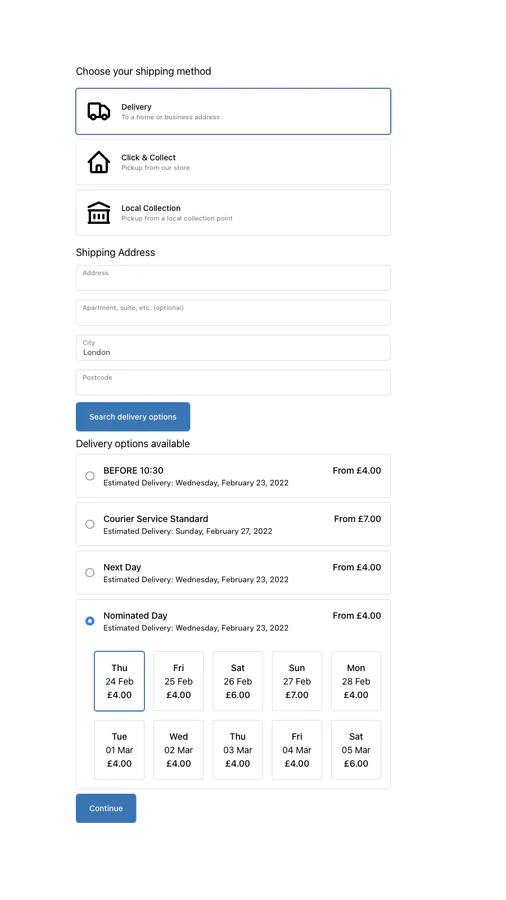Select Mon 28 Feb delivery day
Screen dimensions: 506x900
point(356,681)
